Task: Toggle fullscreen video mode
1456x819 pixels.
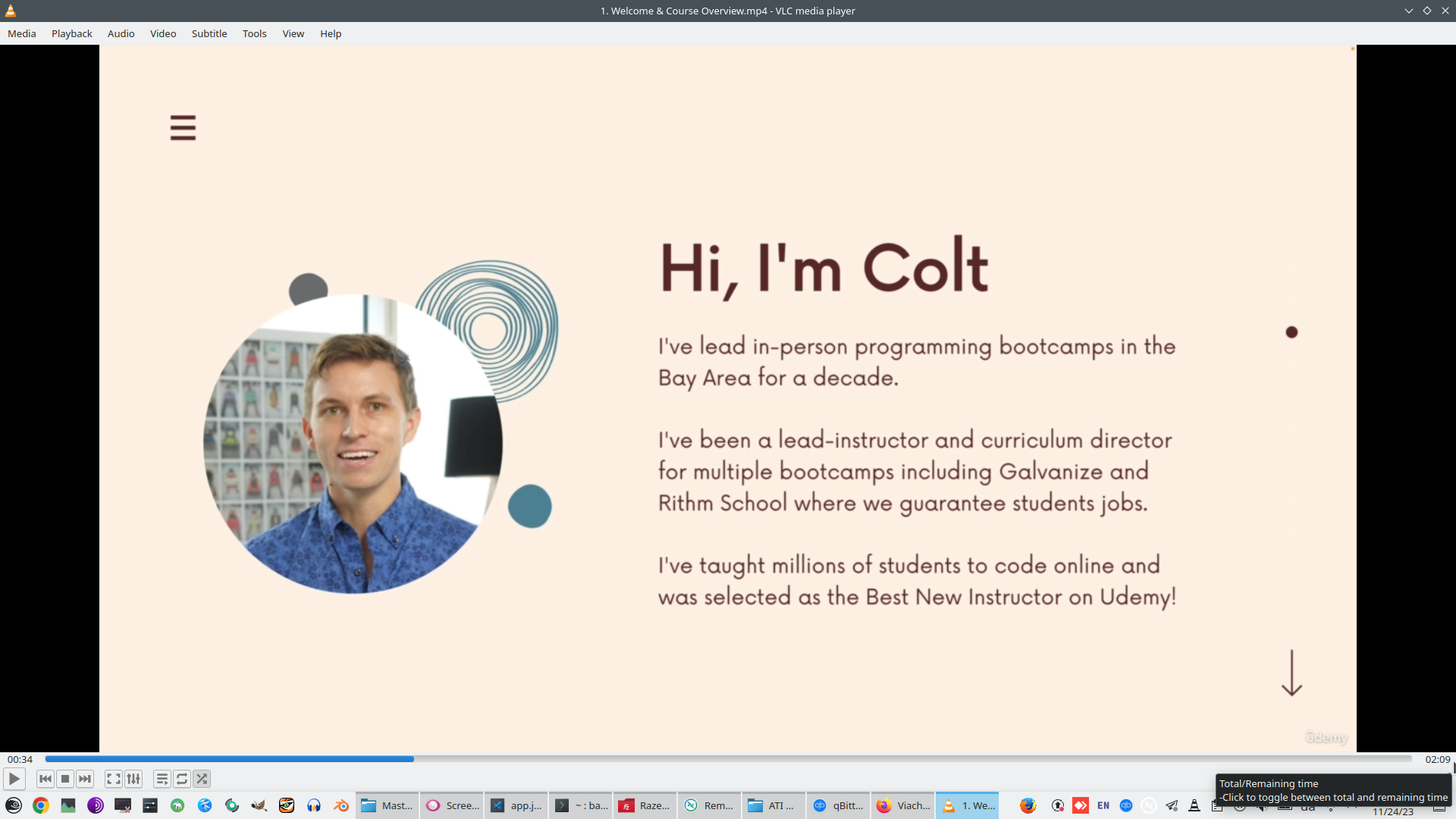Action: (x=114, y=779)
